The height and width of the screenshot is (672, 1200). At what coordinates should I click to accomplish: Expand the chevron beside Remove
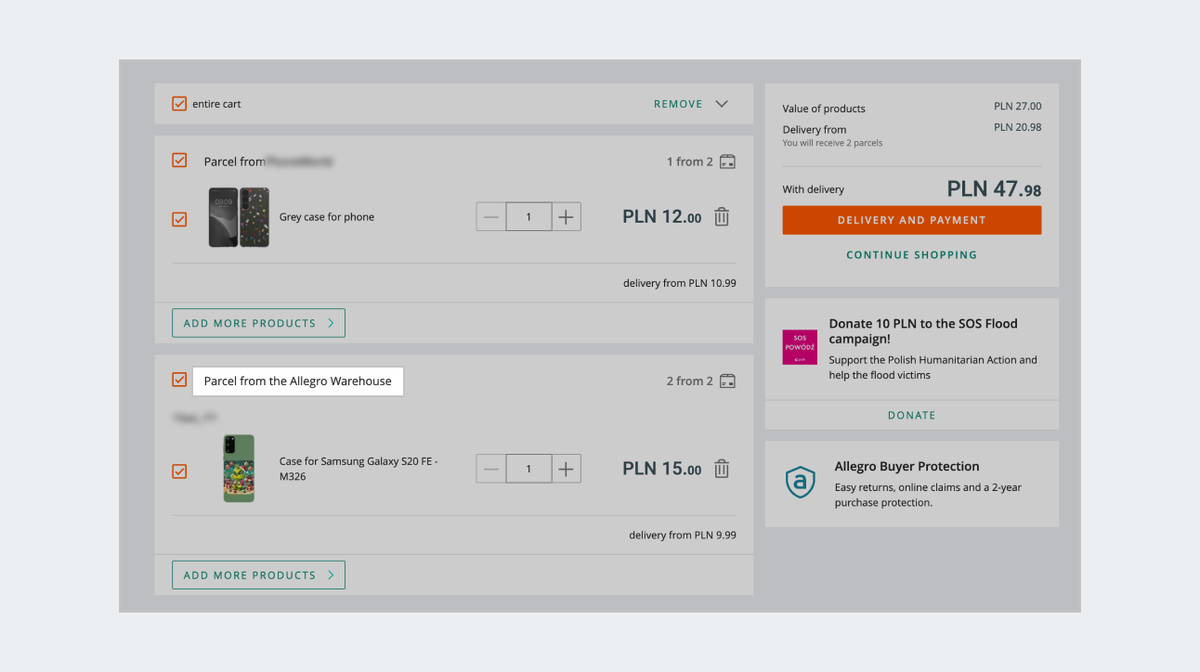[x=722, y=104]
